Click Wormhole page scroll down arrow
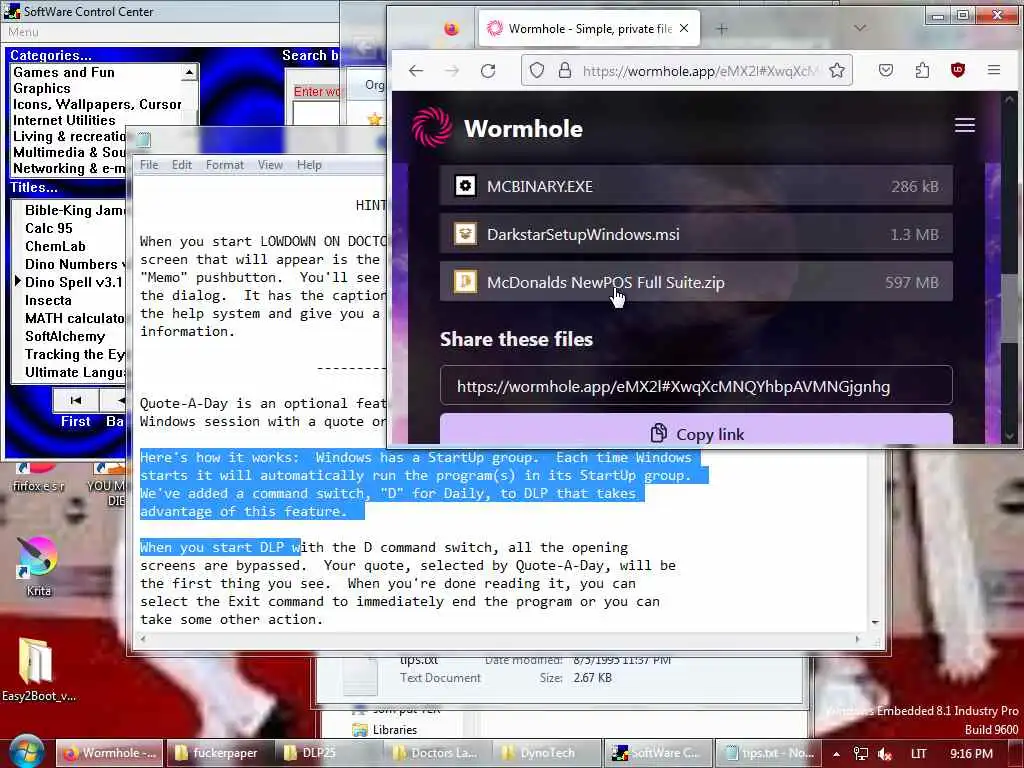The height and width of the screenshot is (768, 1024). (x=1009, y=436)
